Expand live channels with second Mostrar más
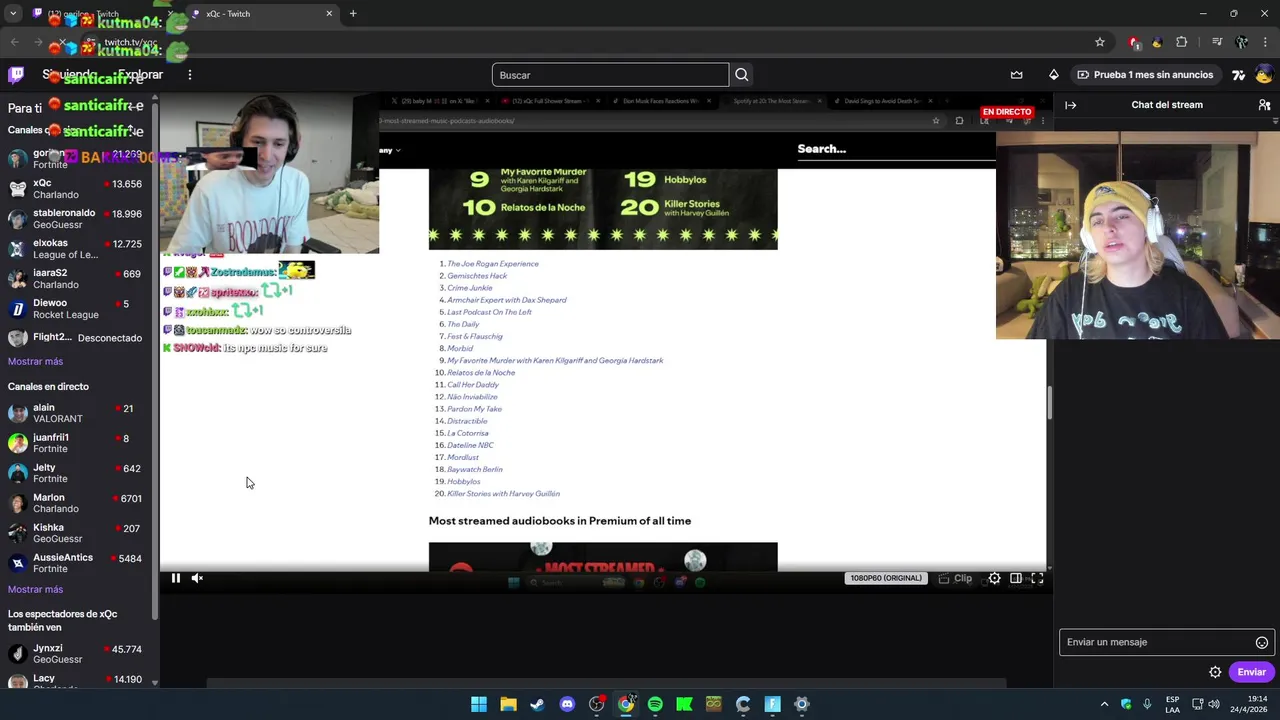This screenshot has width=1280, height=720. 35,590
